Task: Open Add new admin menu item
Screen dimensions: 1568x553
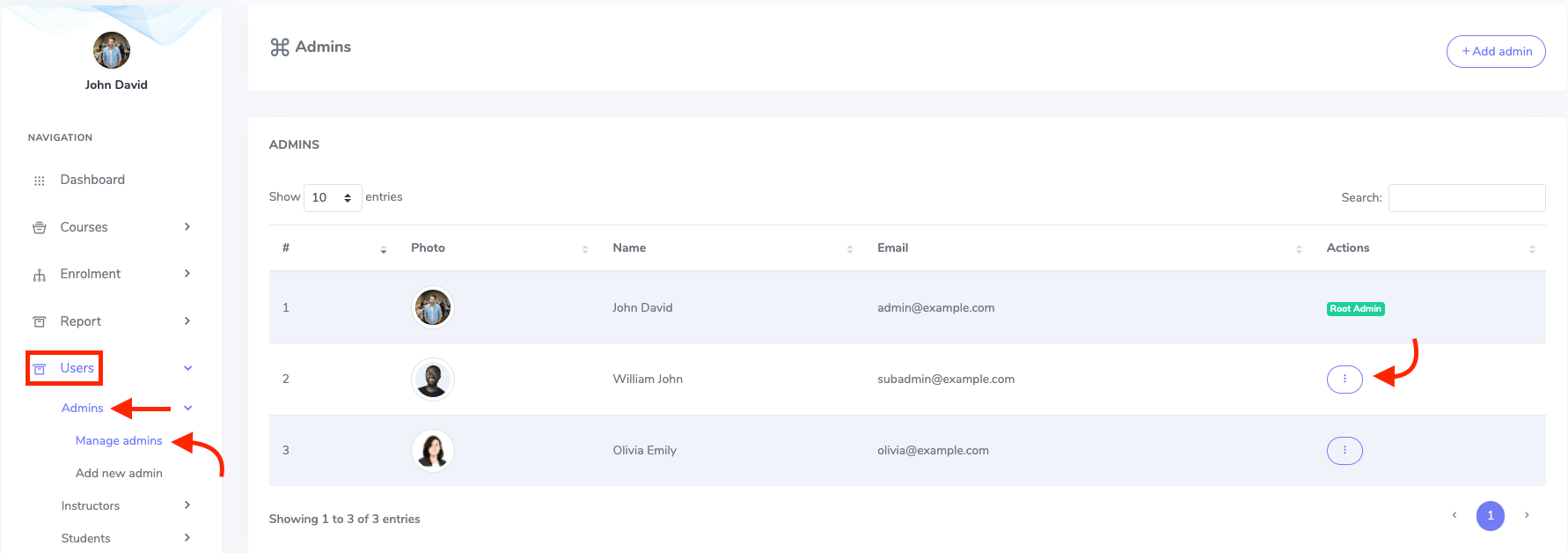Action: [x=119, y=473]
